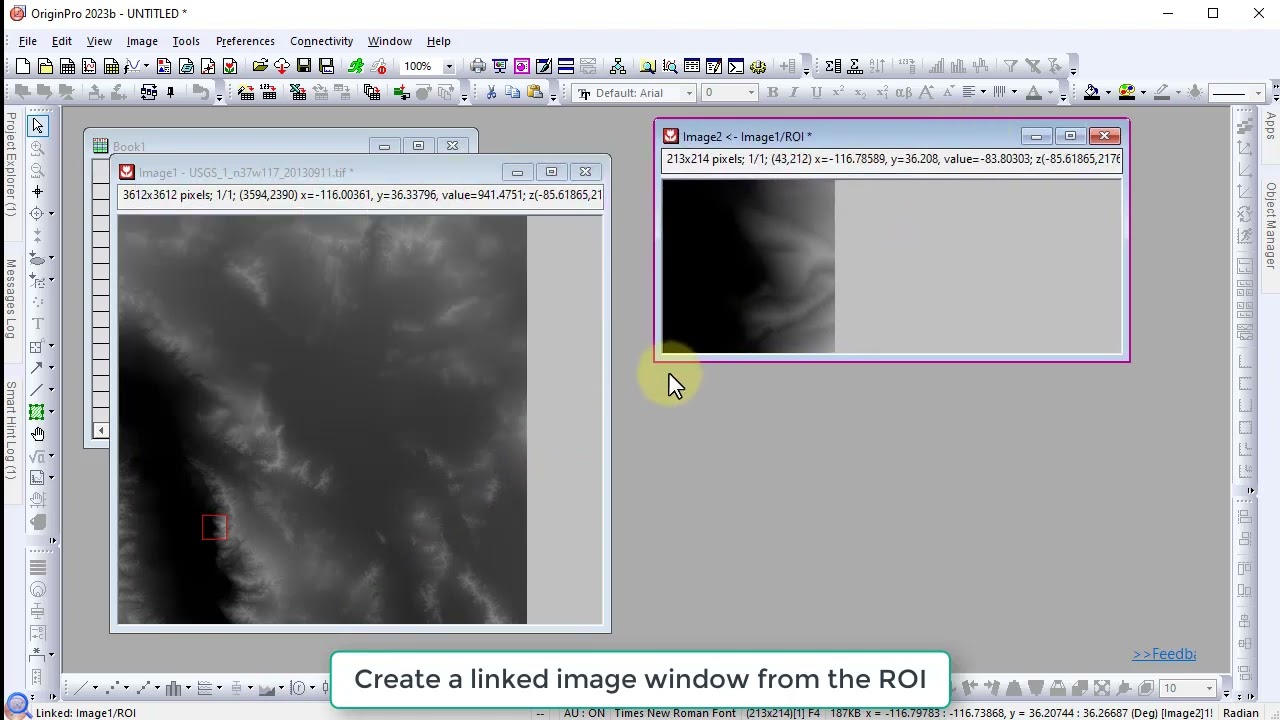Click the Cut scissors icon

pos(491,93)
